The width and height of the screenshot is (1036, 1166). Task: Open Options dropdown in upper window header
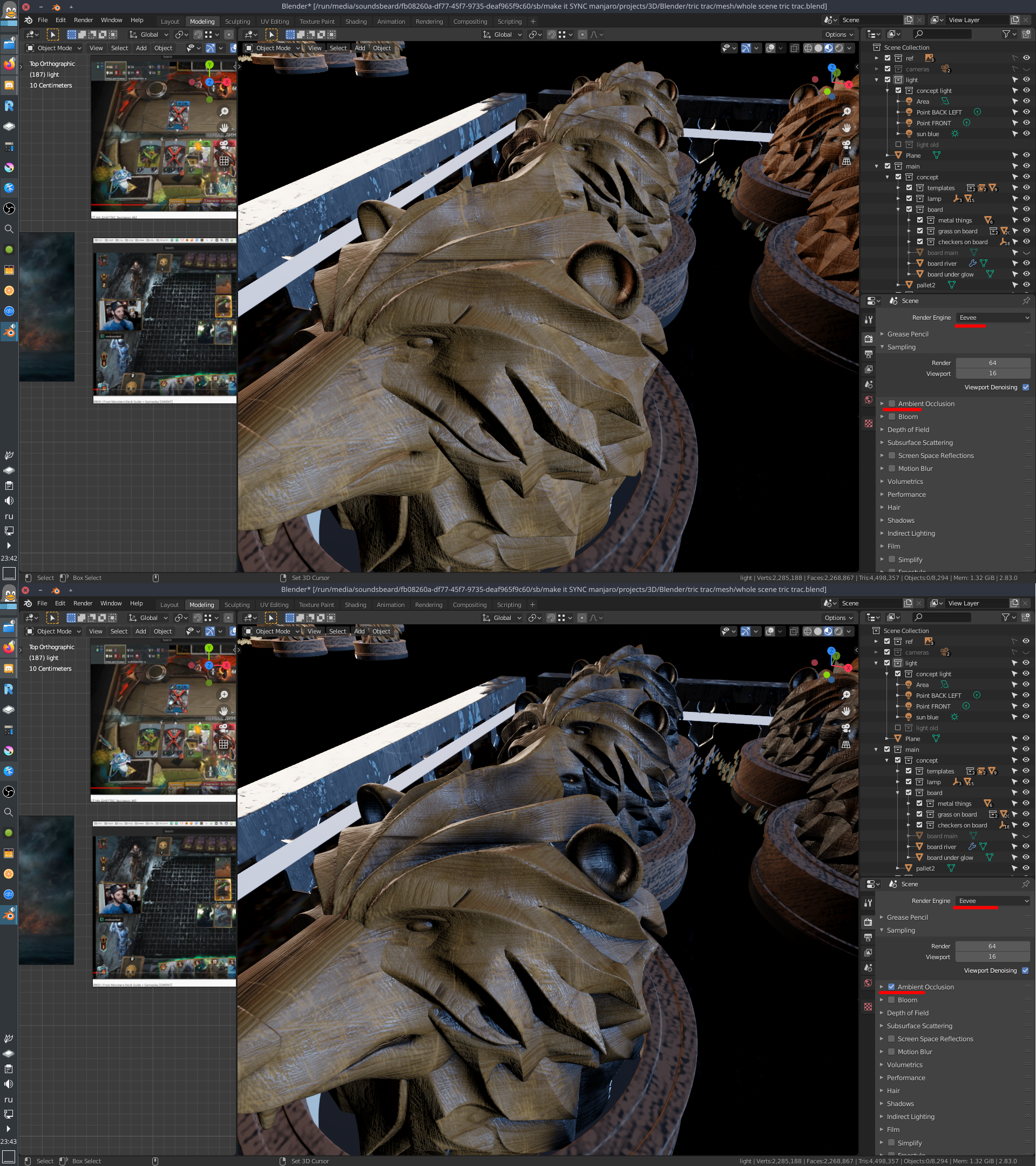pyautogui.click(x=839, y=34)
